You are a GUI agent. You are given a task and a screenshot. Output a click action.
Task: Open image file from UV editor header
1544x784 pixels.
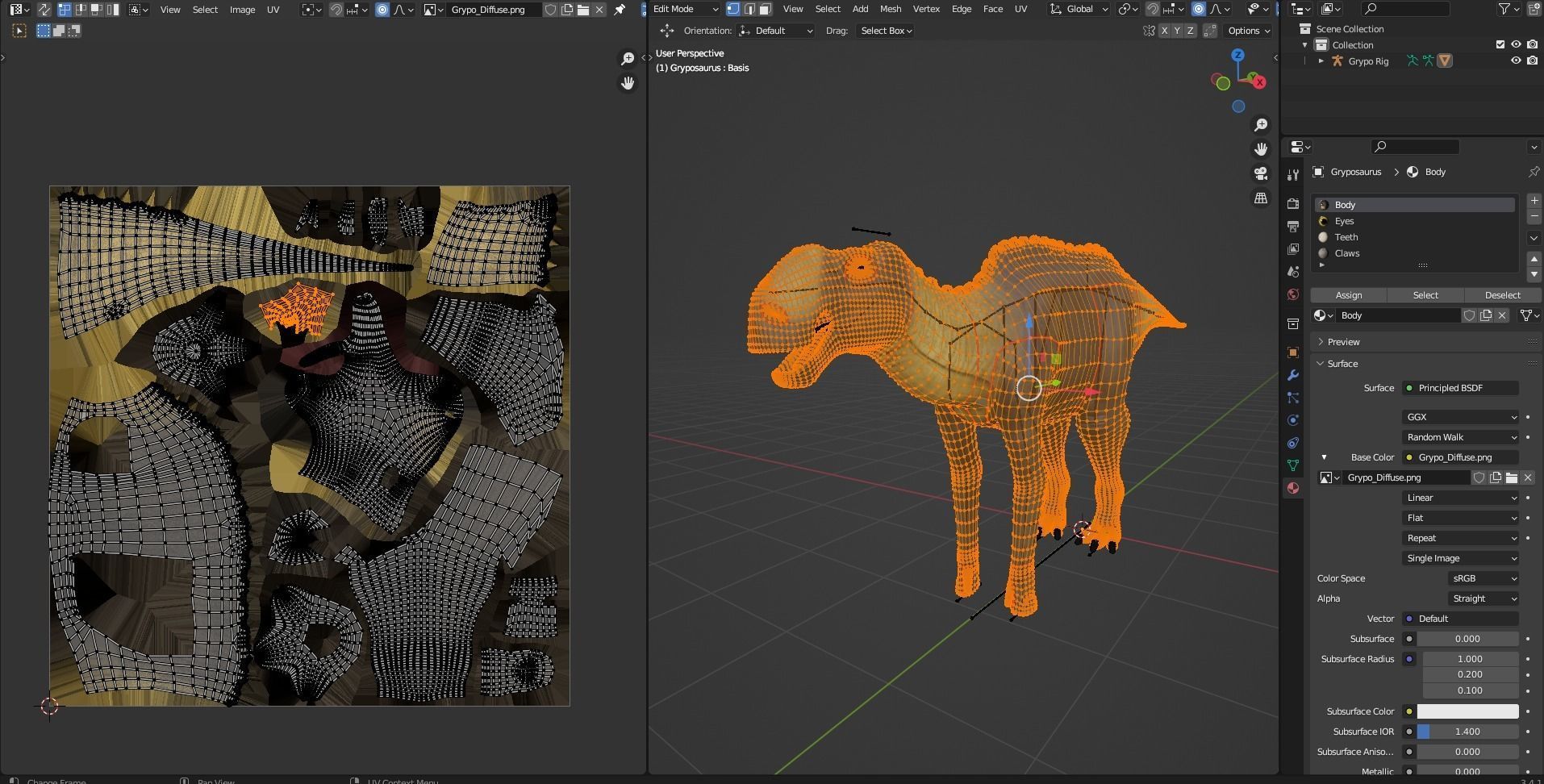coord(583,10)
